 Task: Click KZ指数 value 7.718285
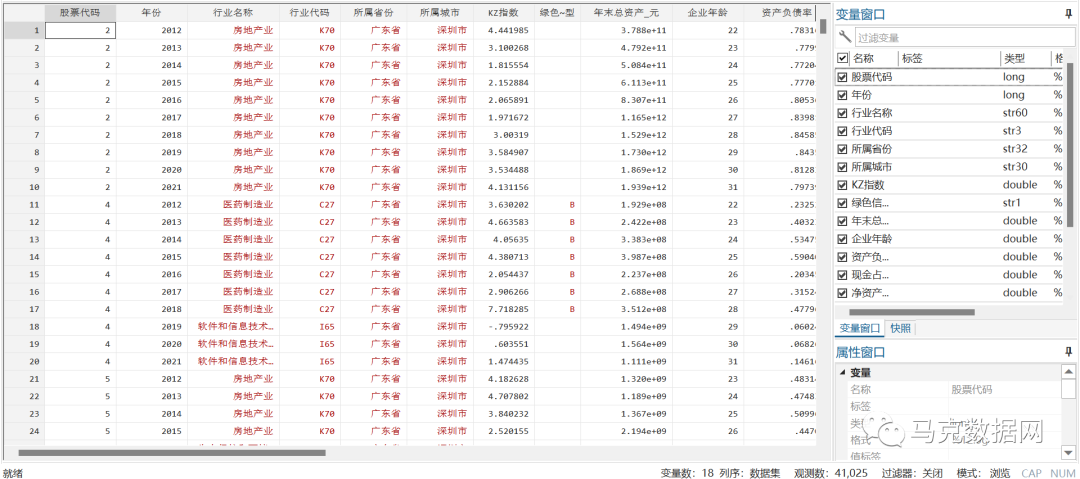[x=507, y=309]
